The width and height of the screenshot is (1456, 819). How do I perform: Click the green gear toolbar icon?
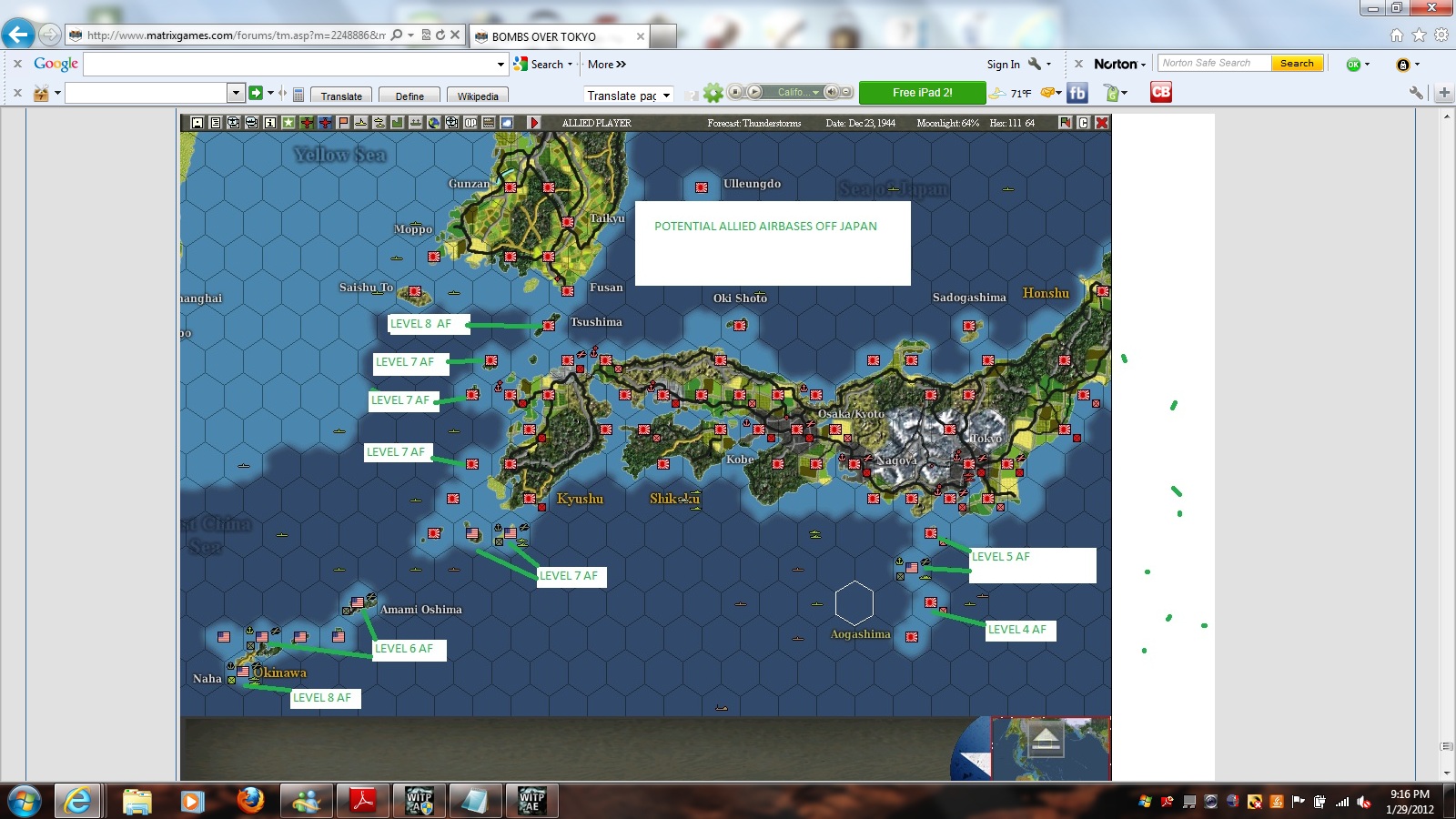[x=713, y=93]
